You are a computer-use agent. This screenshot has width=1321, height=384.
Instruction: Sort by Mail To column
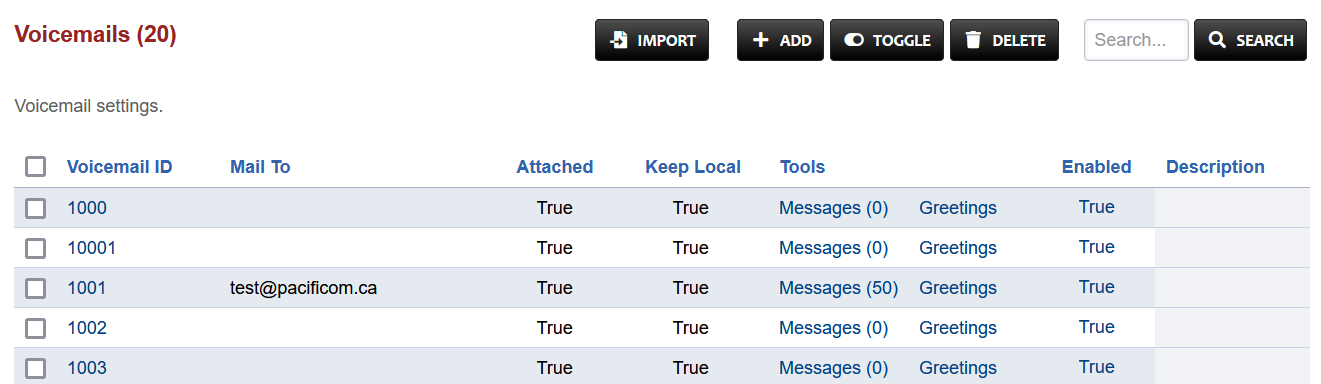[260, 167]
